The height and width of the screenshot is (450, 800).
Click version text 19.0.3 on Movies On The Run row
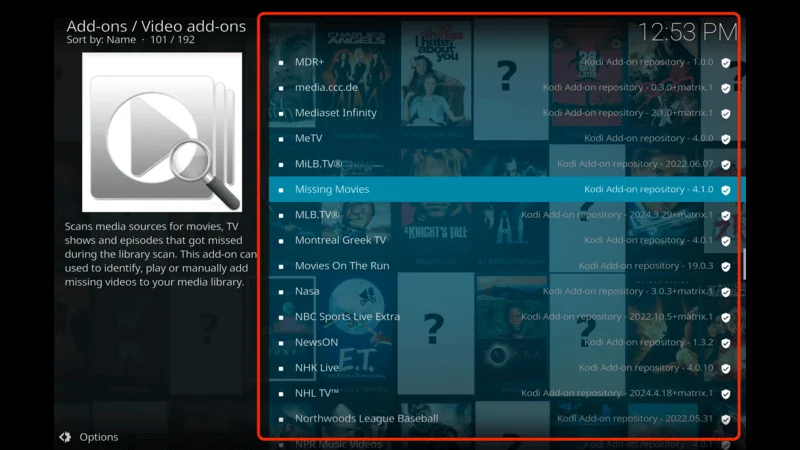[699, 266]
